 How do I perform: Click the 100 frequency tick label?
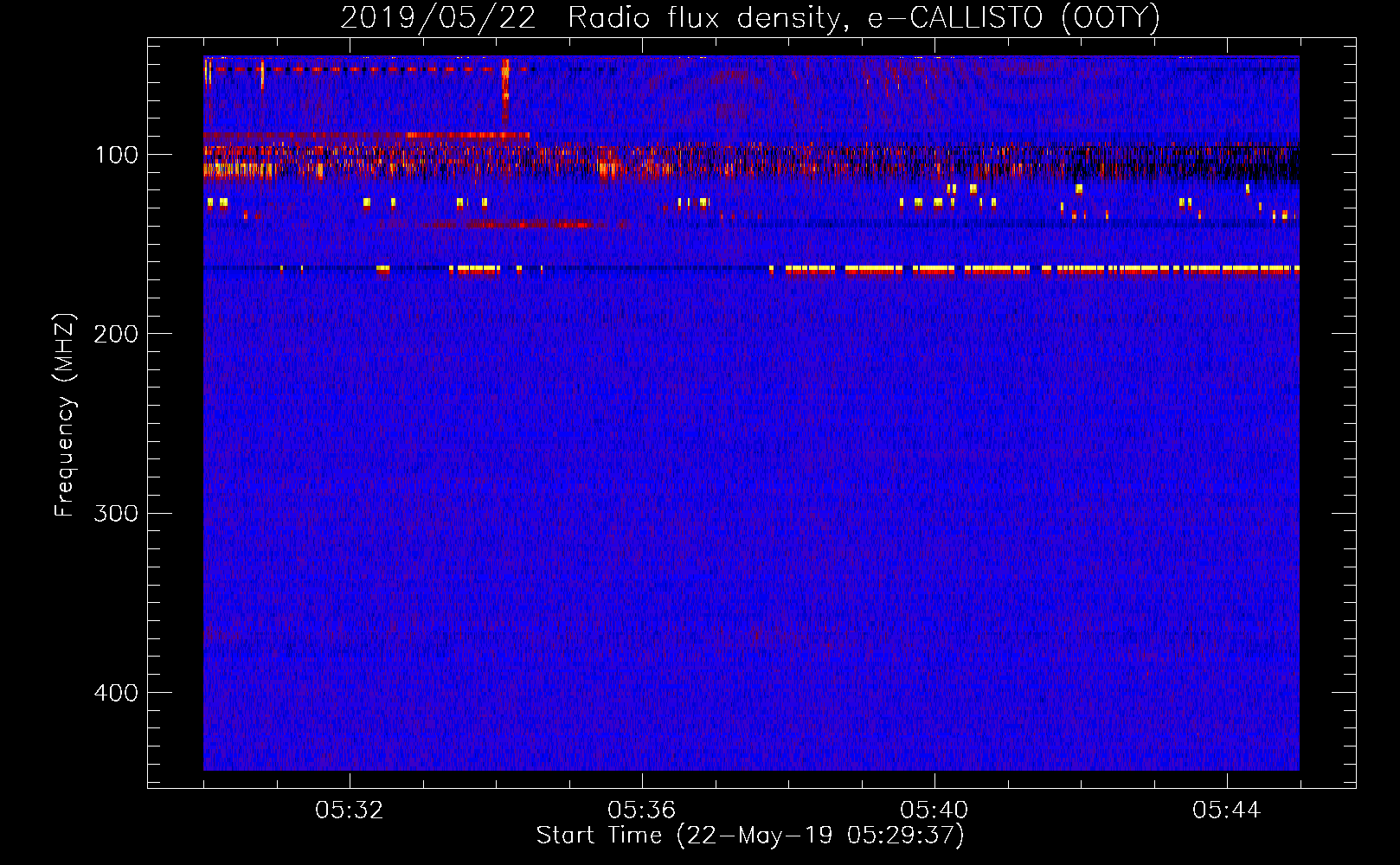click(117, 155)
